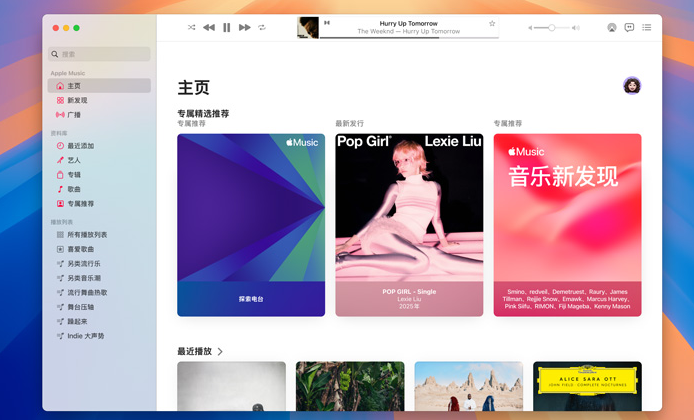The image size is (694, 420).
Task: Click the Hurry Up Tomorrow album artwork
Action: pyautogui.click(x=308, y=27)
